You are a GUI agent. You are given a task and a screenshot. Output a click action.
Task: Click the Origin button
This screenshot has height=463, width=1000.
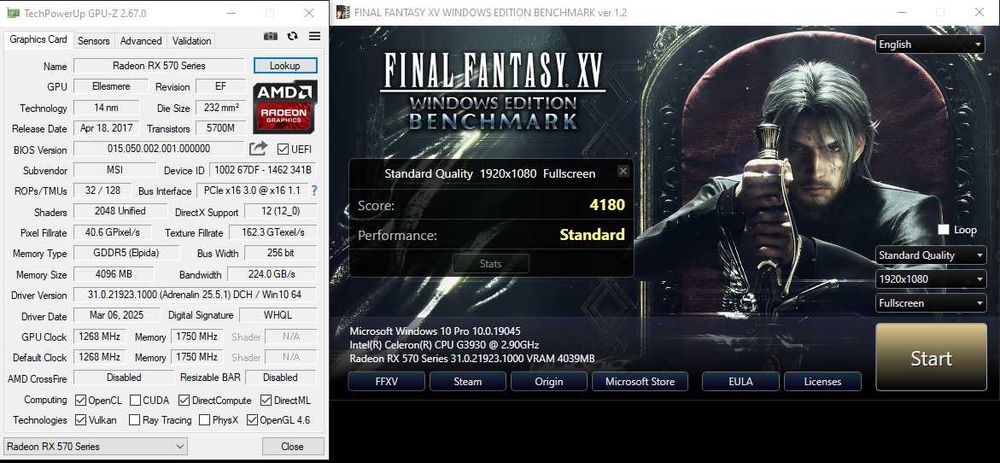click(548, 381)
